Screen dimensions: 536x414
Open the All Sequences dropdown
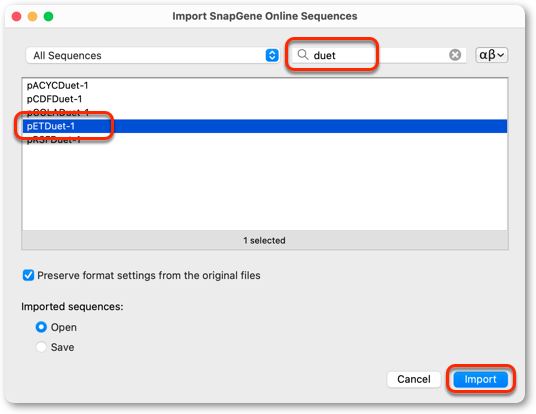pos(153,55)
